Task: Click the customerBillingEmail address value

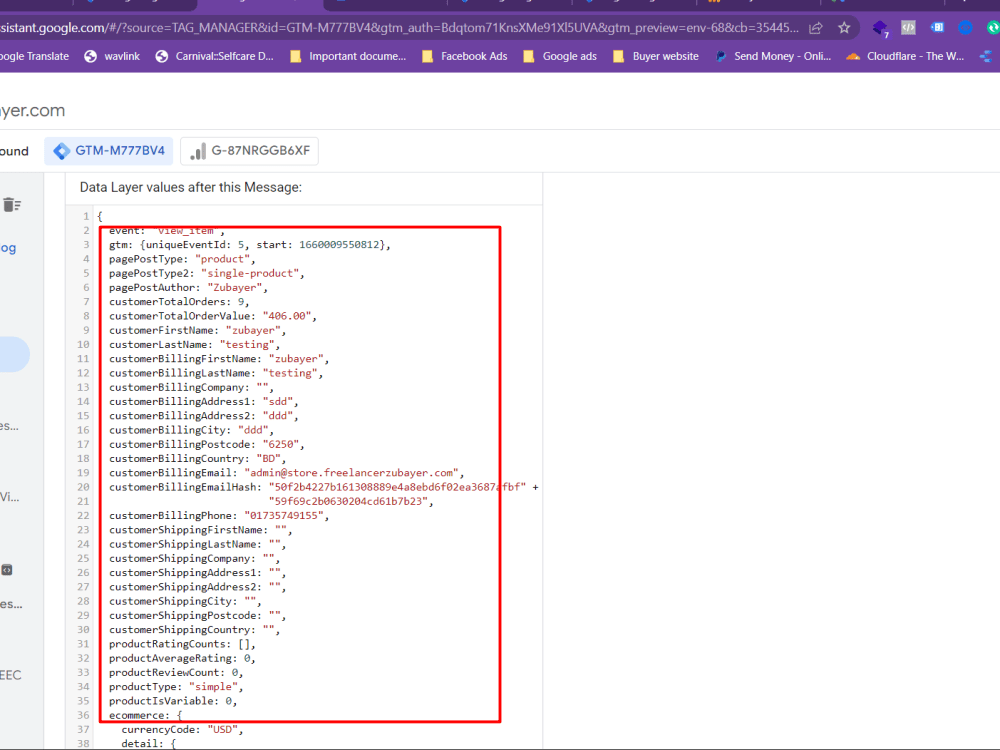Action: point(351,473)
